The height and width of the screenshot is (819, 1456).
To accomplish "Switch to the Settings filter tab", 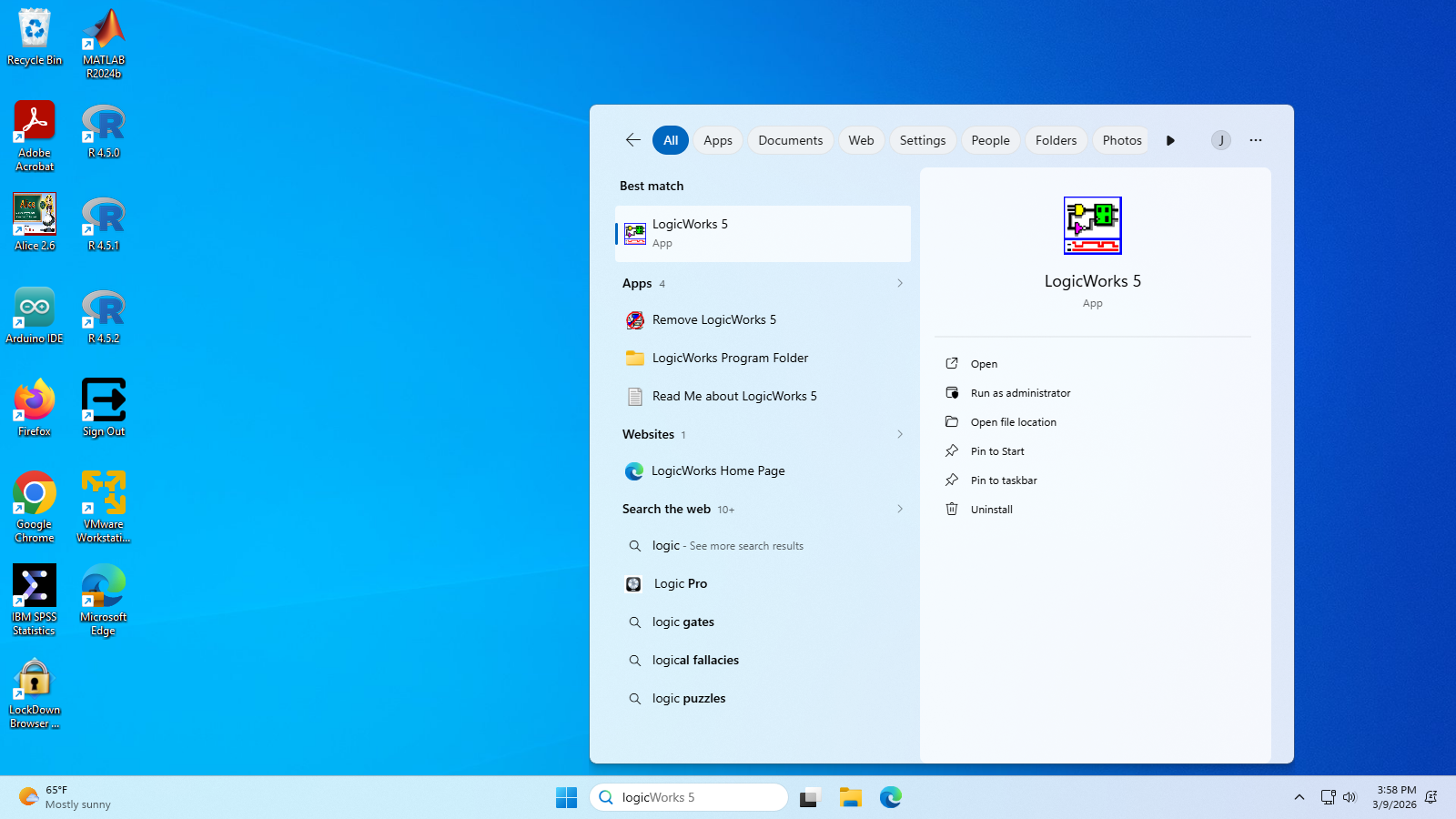I will (x=923, y=140).
